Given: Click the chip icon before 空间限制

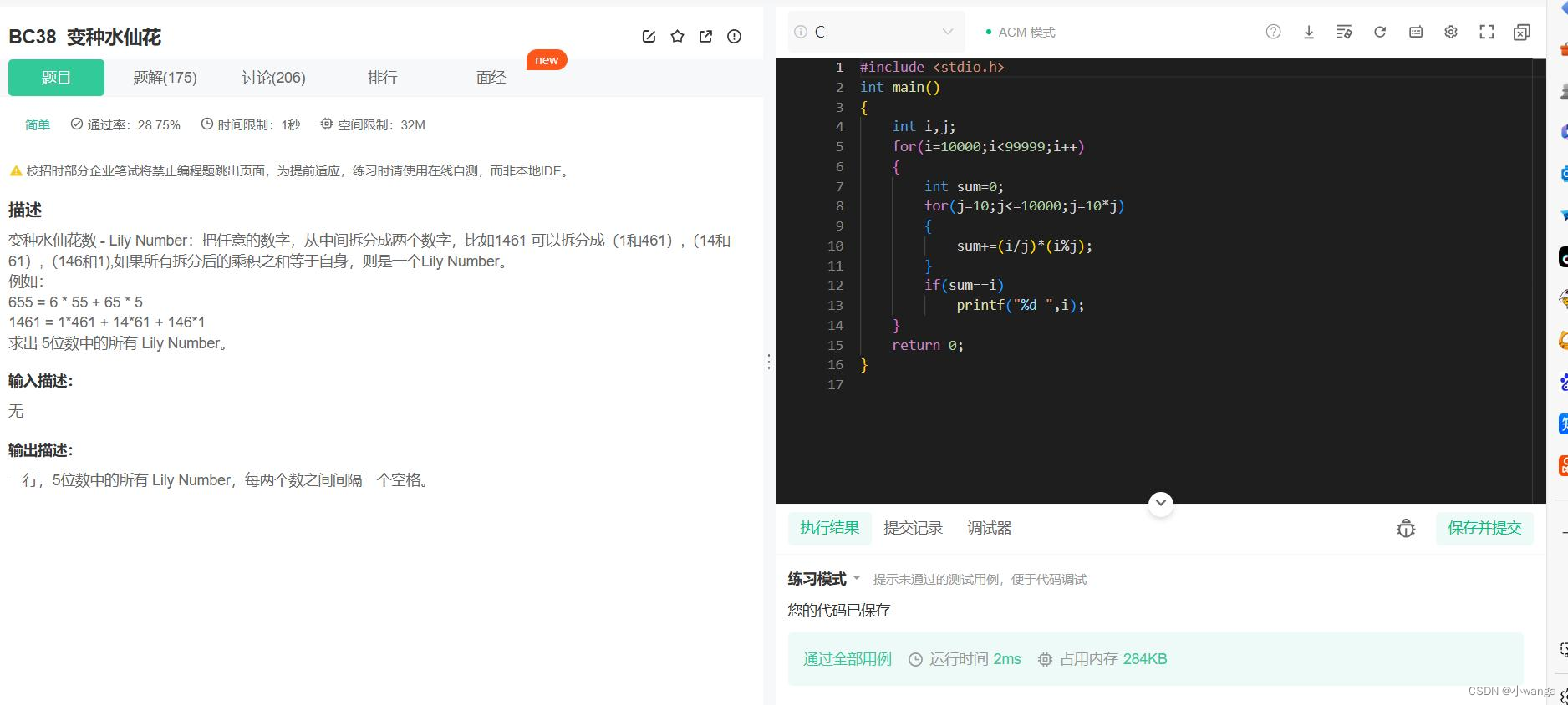Looking at the screenshot, I should 327,124.
